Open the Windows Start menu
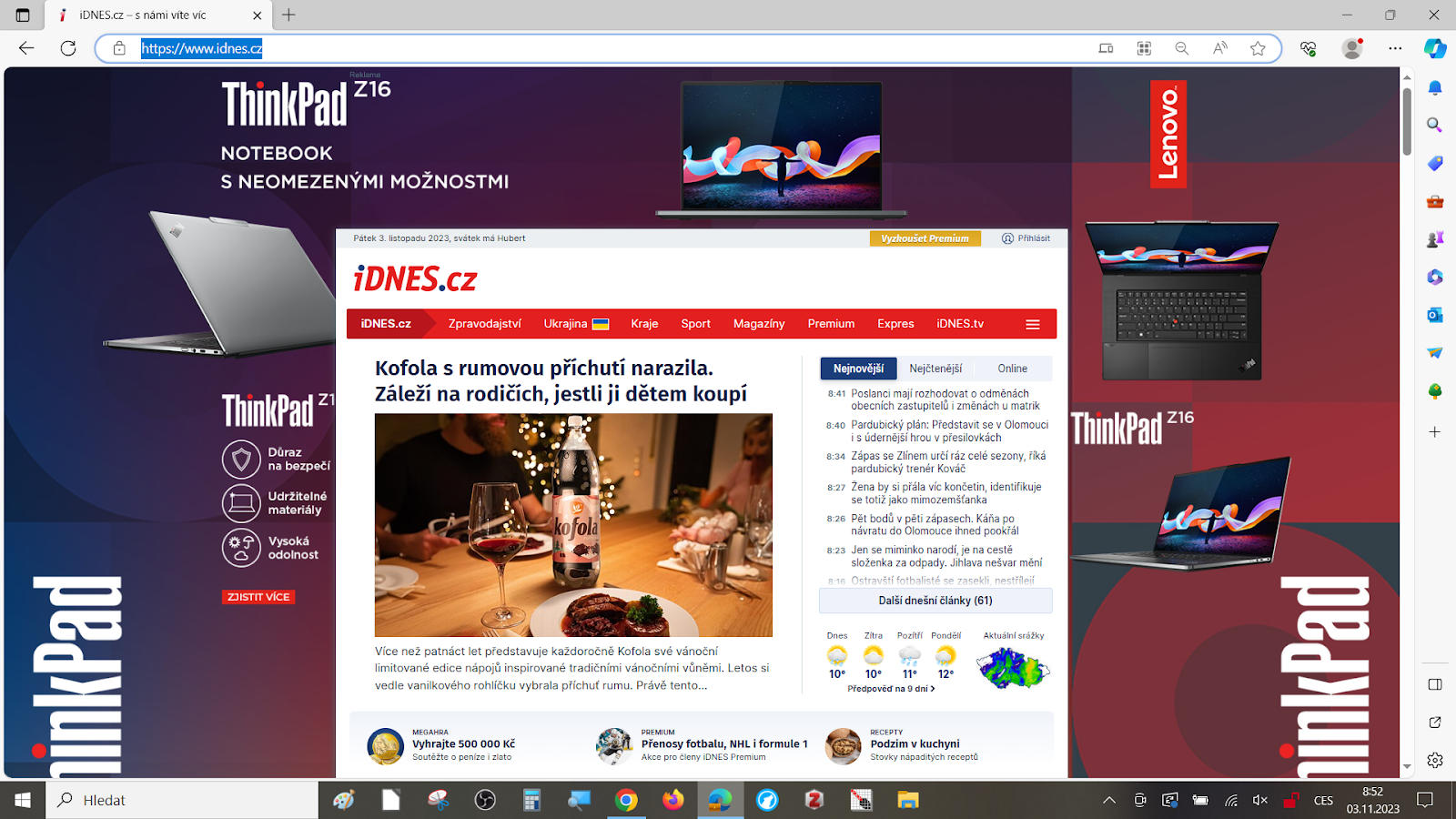 [x=23, y=800]
